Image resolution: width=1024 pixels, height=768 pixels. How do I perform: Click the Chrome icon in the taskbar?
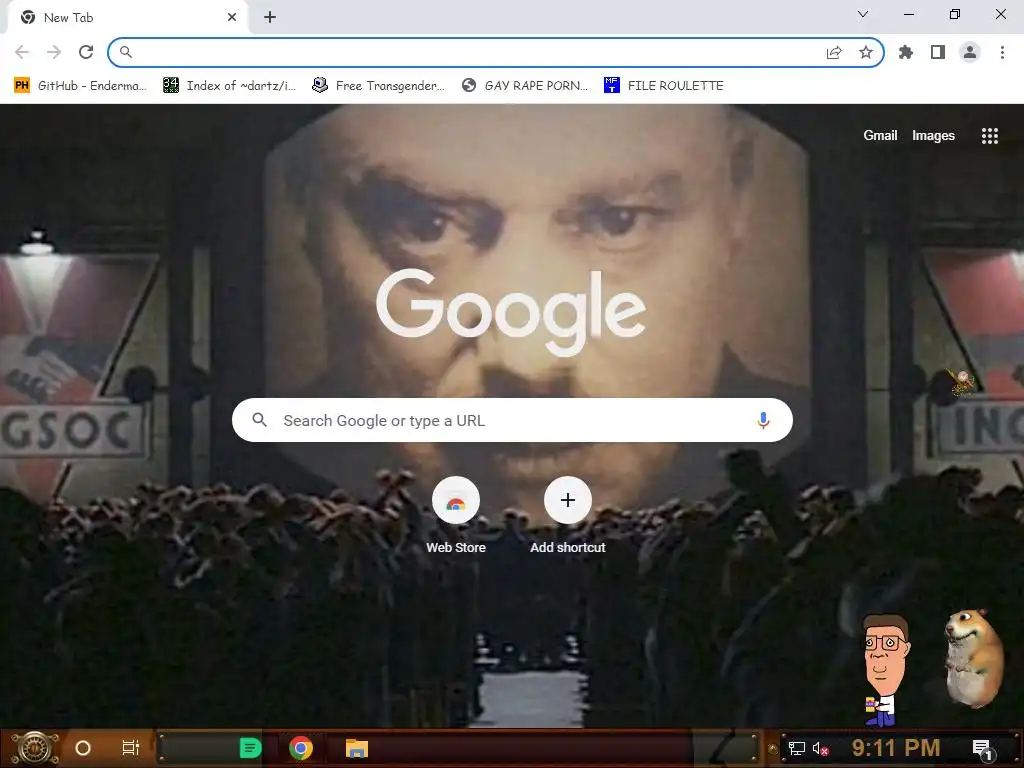(301, 748)
